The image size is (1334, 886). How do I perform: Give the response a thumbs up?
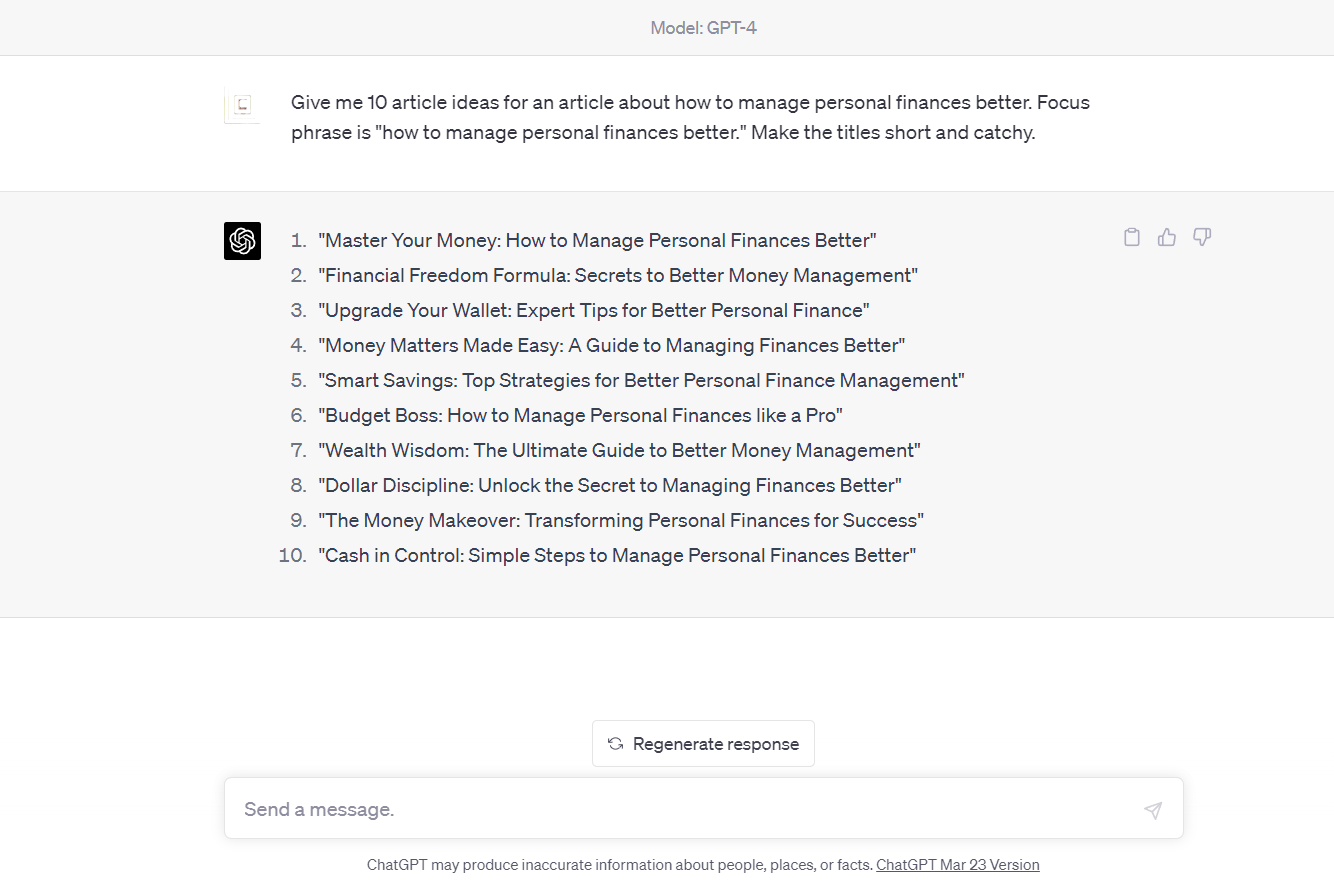[1166, 237]
